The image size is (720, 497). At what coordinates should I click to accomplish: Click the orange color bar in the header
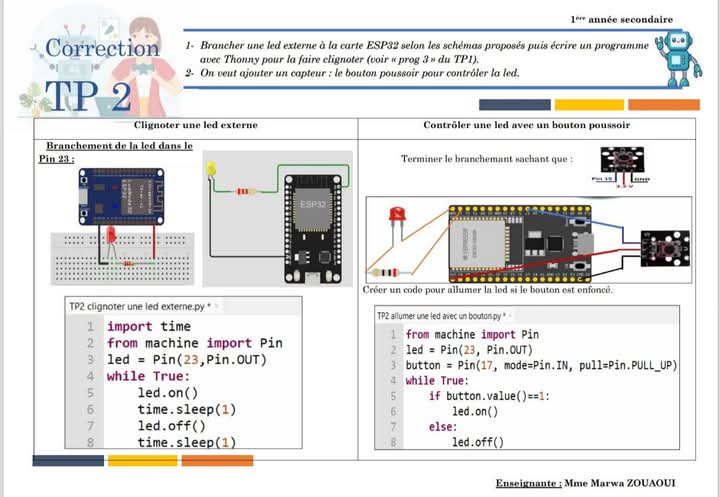[664, 105]
